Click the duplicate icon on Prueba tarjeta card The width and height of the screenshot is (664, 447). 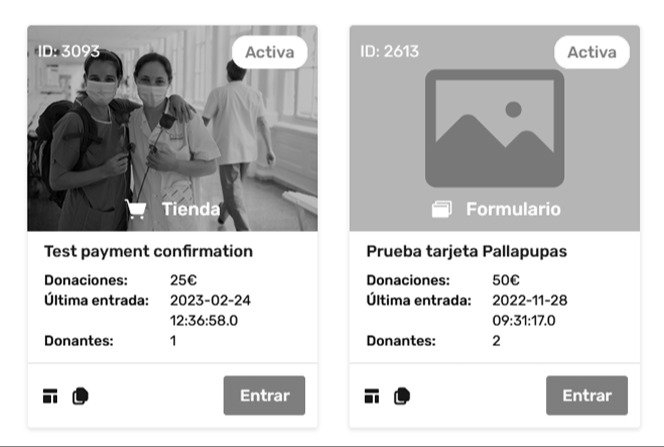402,396
